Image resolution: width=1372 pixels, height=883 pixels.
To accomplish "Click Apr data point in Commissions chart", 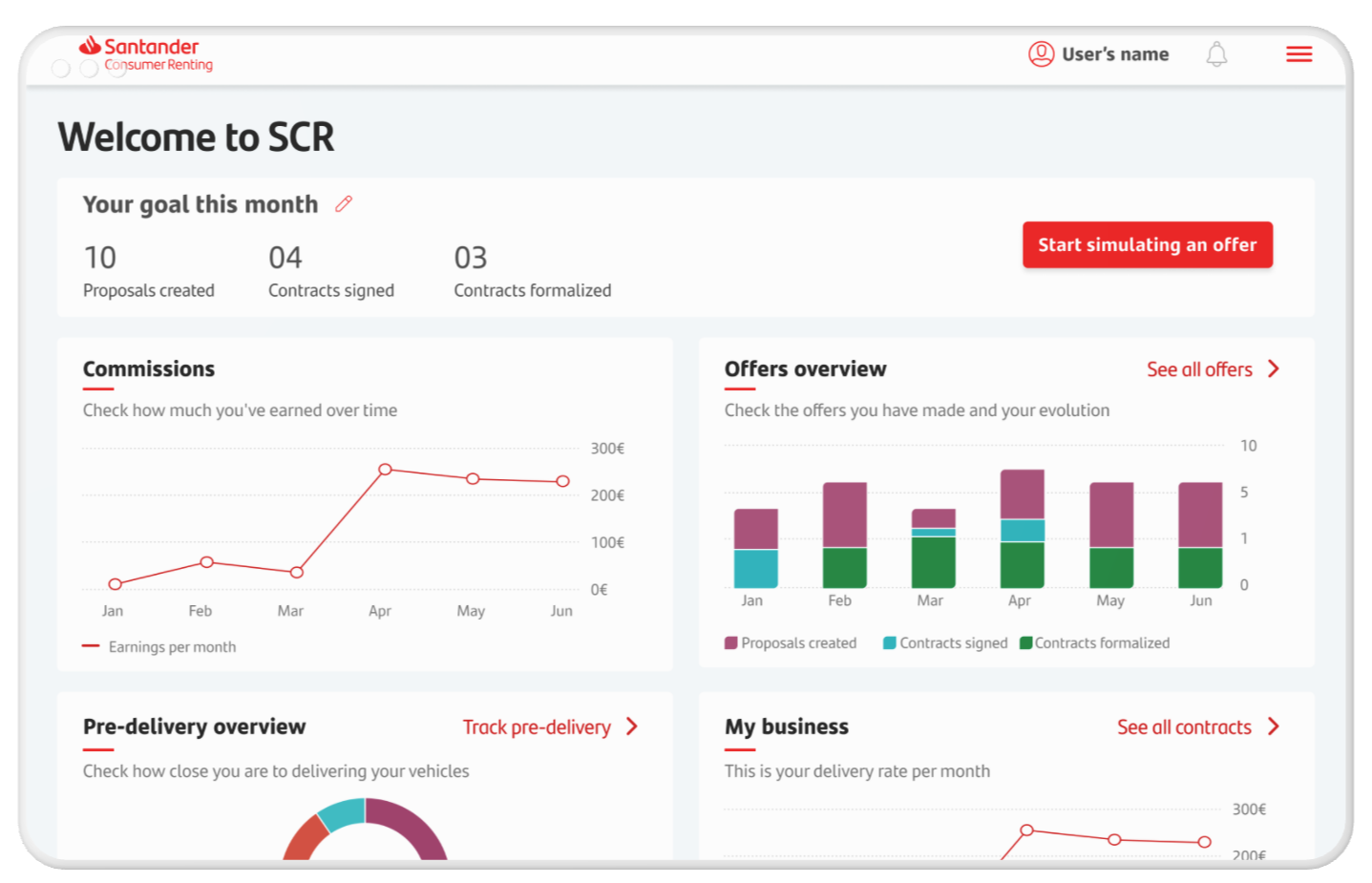I will click(385, 469).
